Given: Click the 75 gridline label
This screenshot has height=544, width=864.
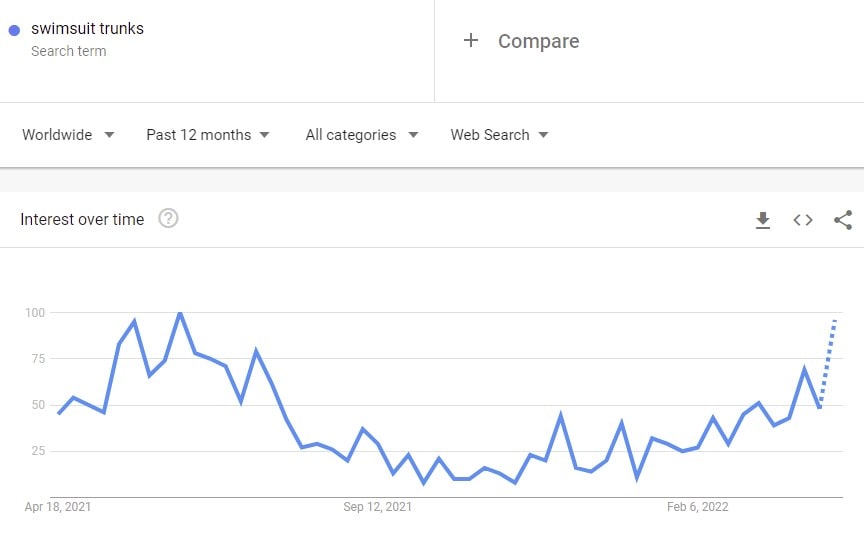Looking at the screenshot, I should coord(38,359).
